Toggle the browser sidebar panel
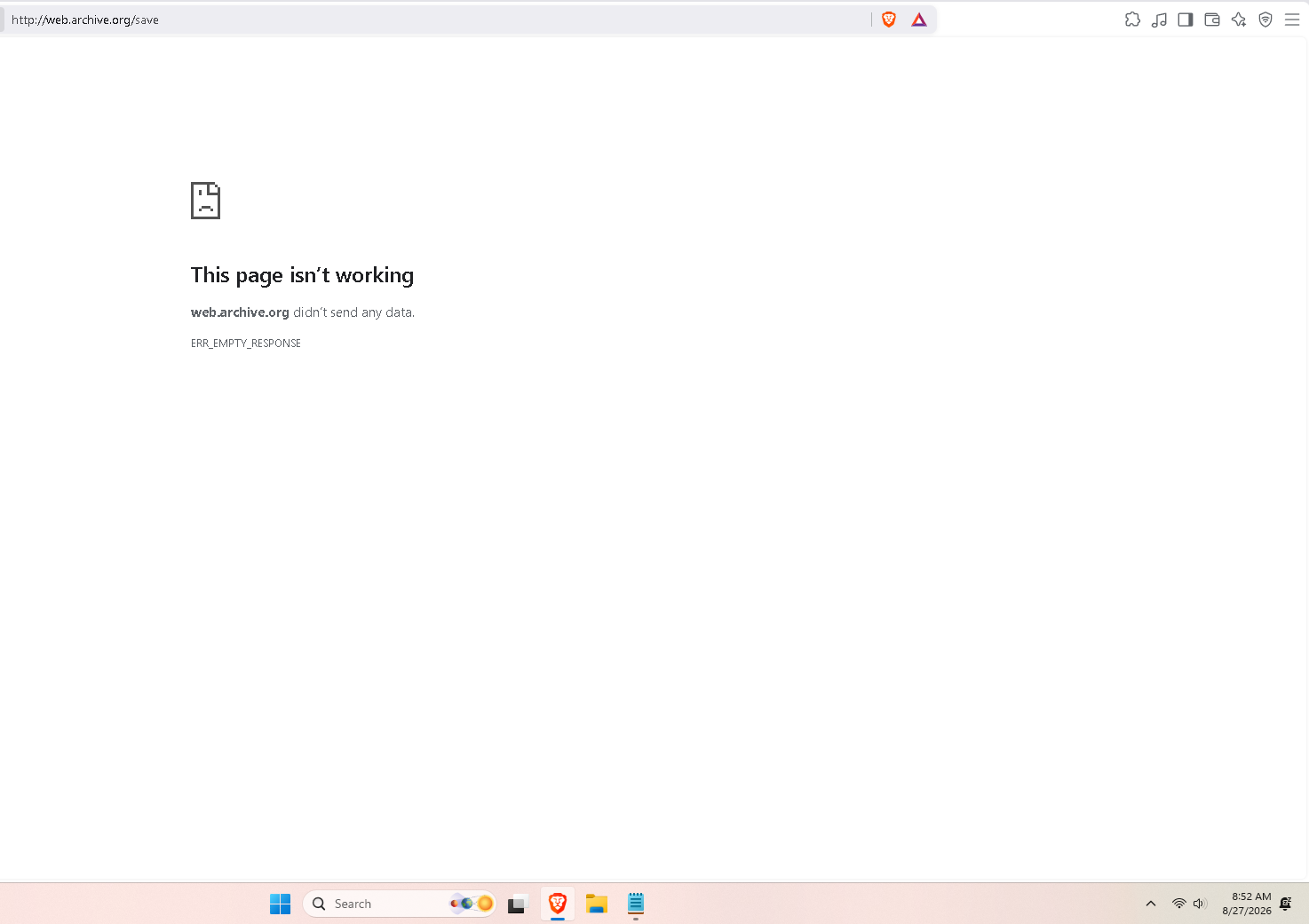The image size is (1309, 924). (x=1186, y=20)
